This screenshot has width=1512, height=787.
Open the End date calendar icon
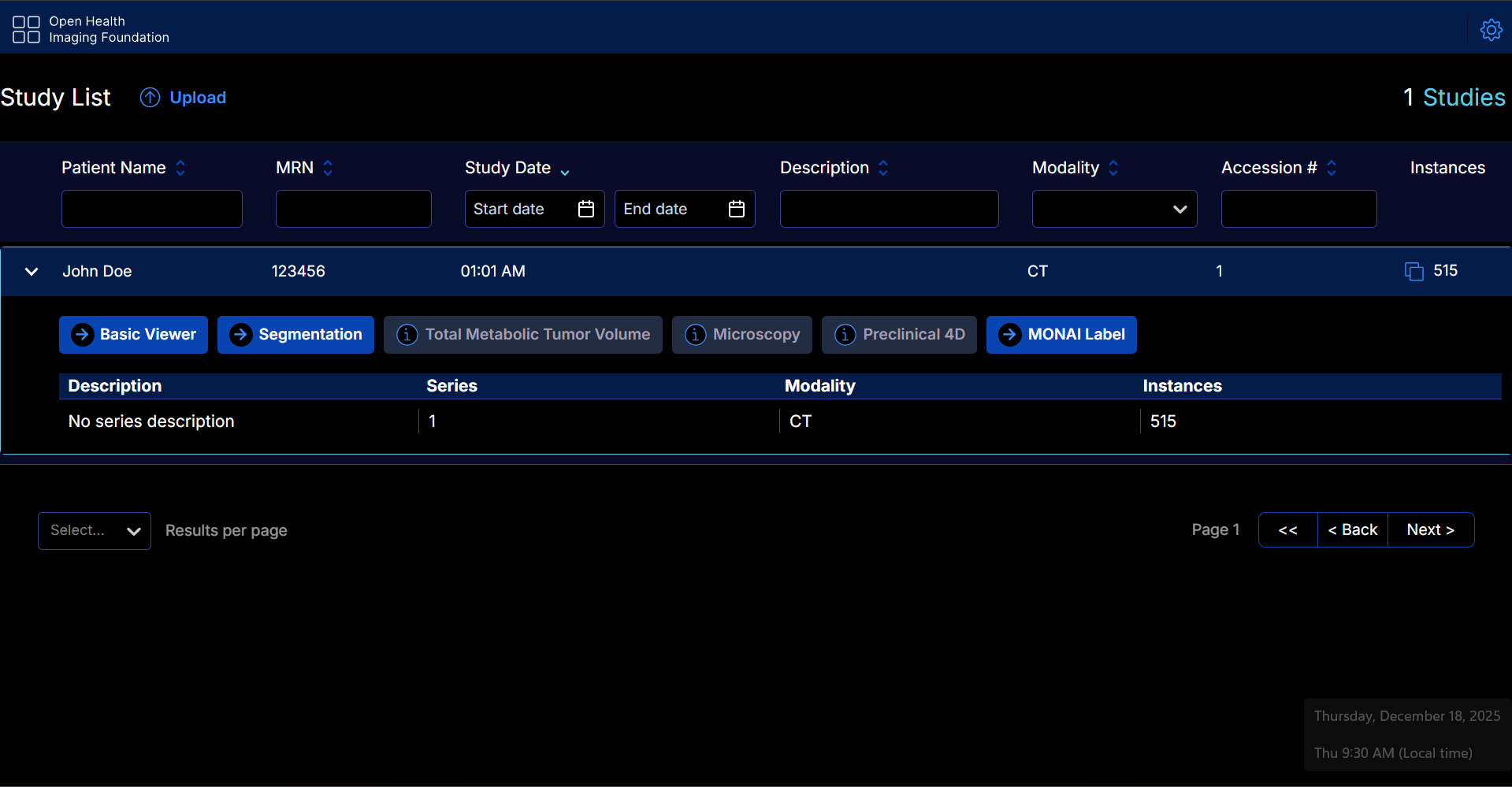(737, 209)
